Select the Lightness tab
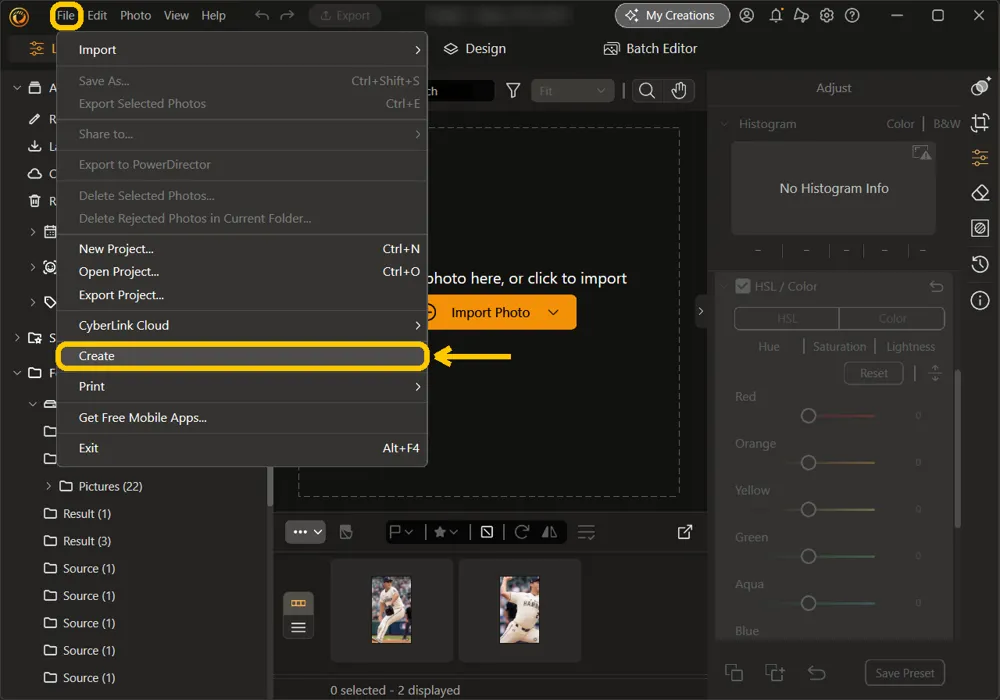This screenshot has height=700, width=1000. click(910, 346)
